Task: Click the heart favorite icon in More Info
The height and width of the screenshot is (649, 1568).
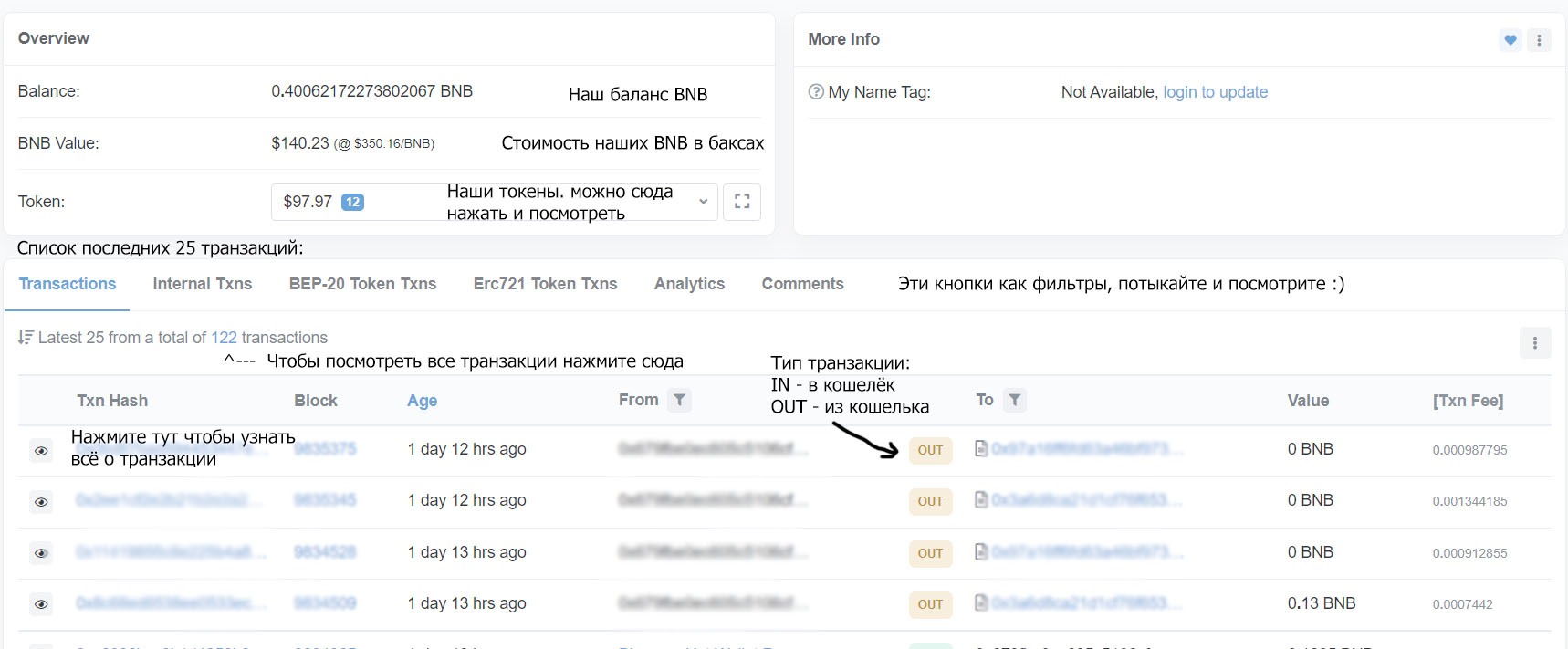Action: pos(1511,40)
